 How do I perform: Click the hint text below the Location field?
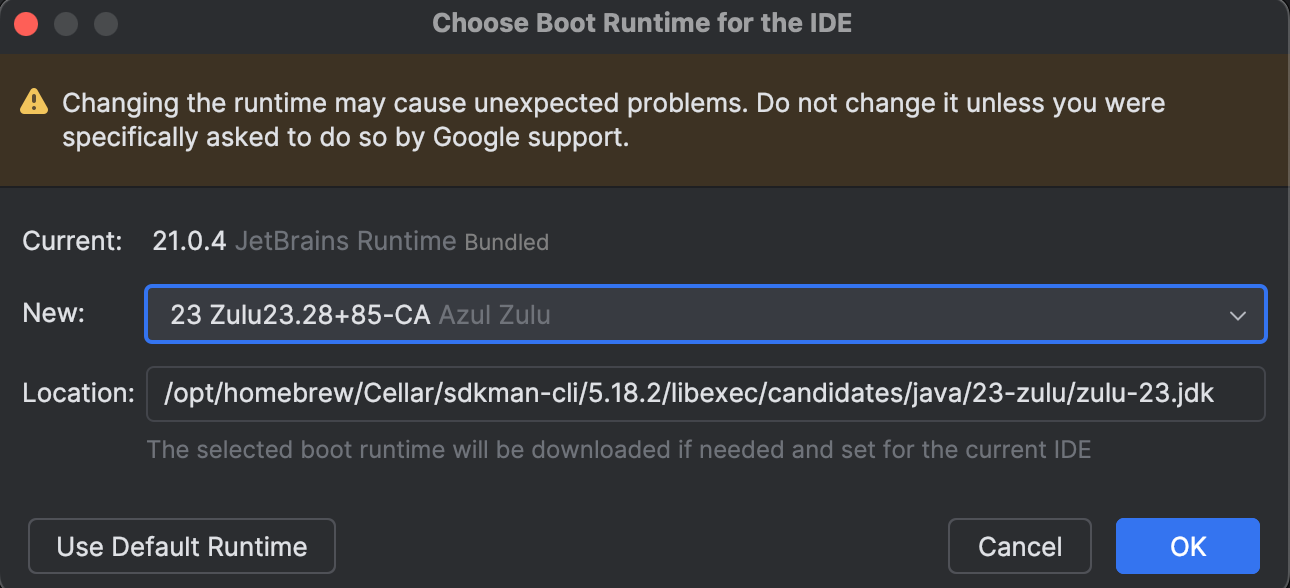[x=618, y=449]
